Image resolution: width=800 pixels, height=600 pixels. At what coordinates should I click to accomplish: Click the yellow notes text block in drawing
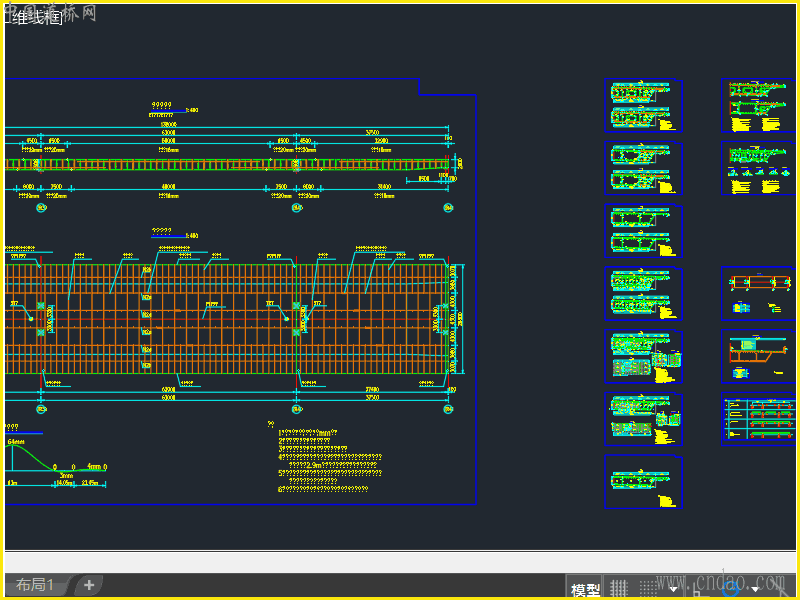coord(326,459)
